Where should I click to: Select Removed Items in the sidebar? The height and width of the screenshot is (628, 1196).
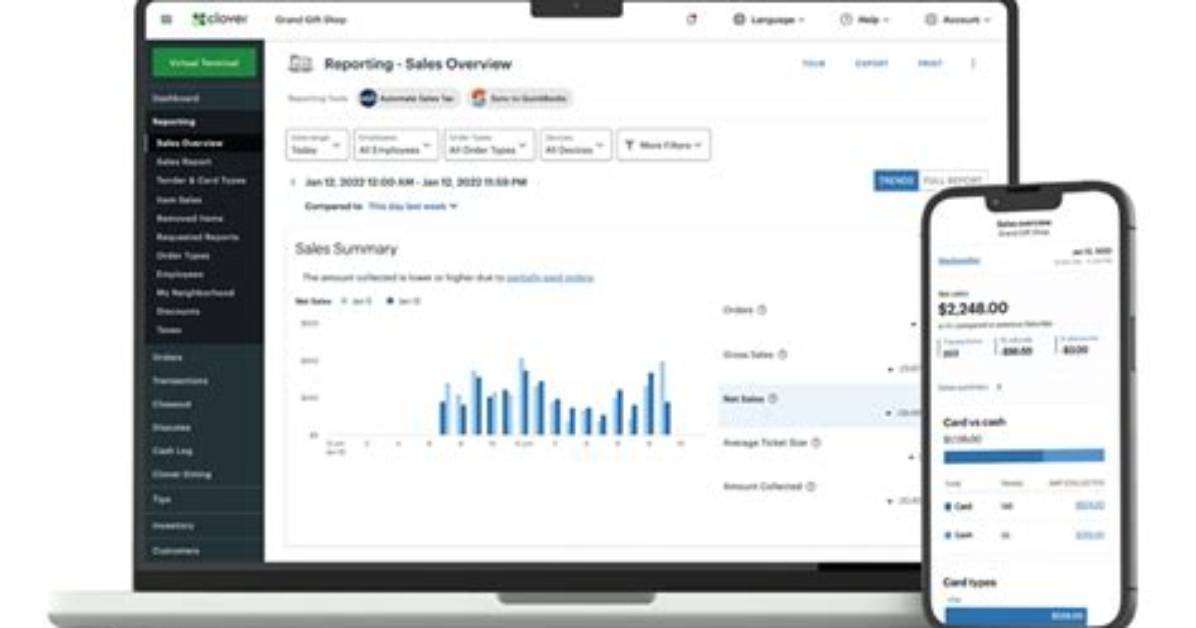click(x=189, y=218)
